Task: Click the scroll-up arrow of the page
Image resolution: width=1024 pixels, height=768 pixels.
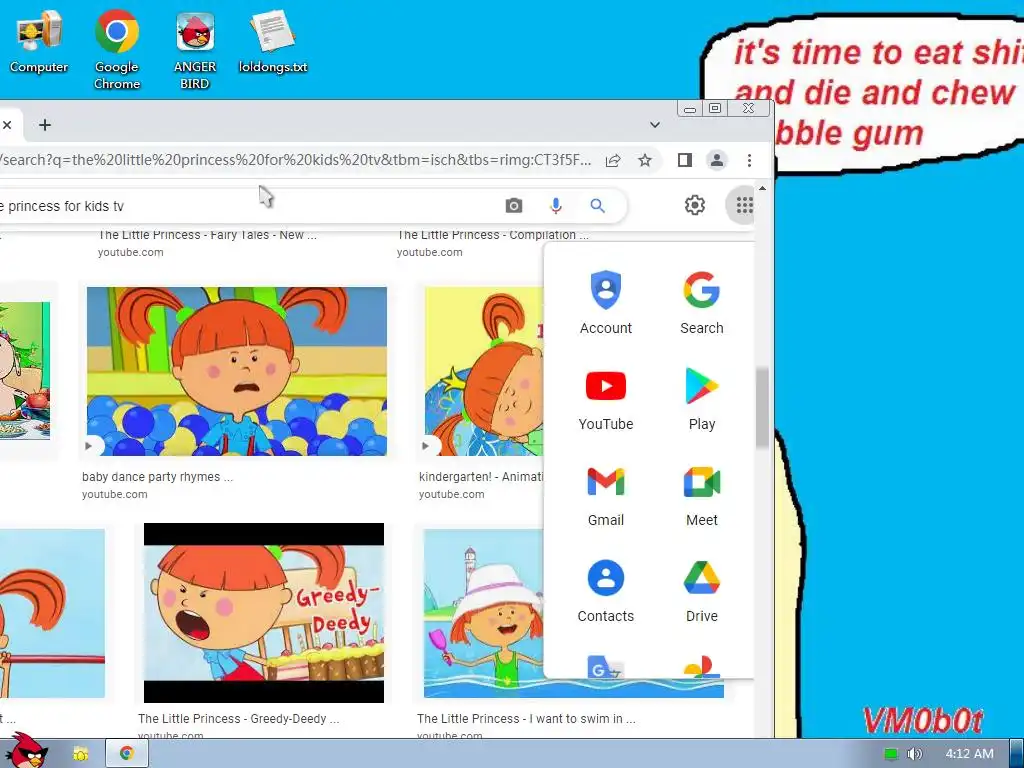Action: coord(762,189)
